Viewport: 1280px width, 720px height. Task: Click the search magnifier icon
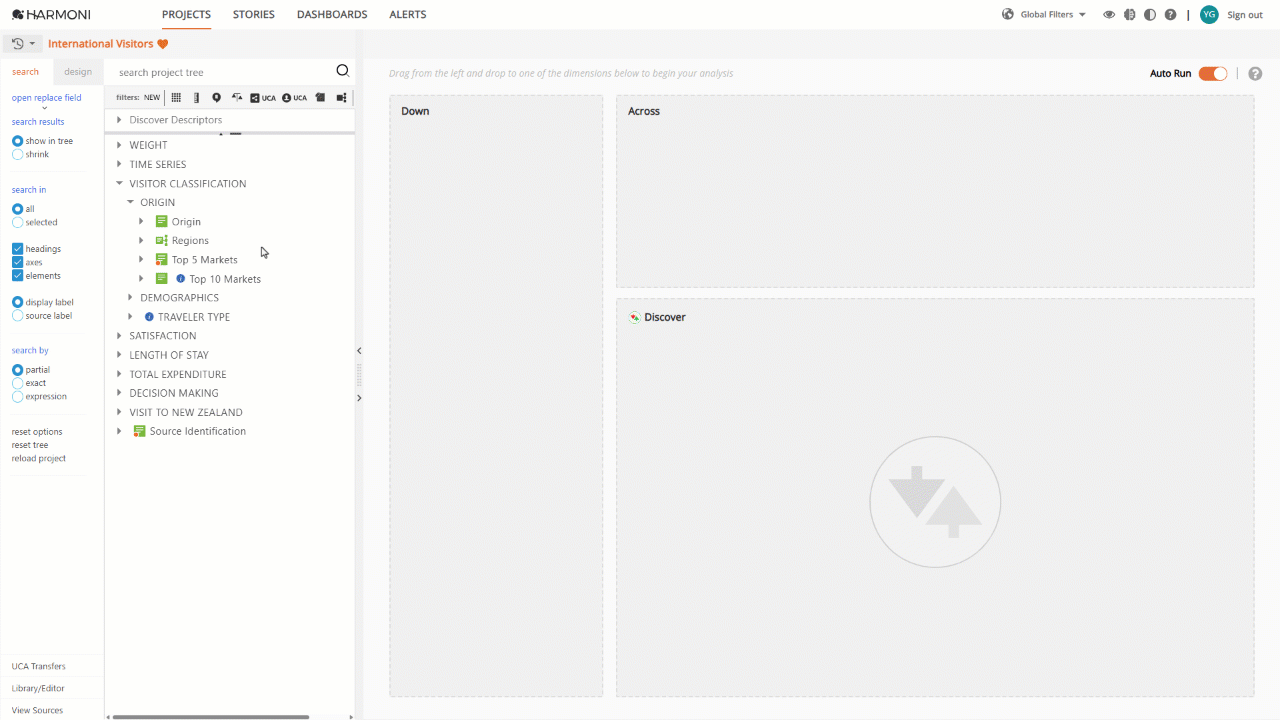tap(342, 71)
